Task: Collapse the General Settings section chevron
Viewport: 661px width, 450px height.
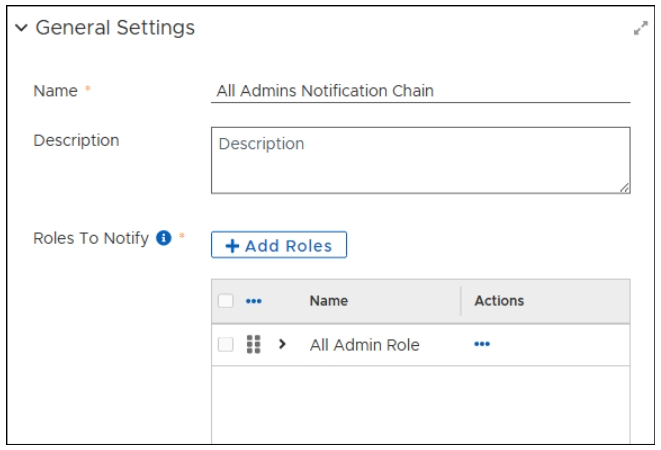Action: point(21,28)
